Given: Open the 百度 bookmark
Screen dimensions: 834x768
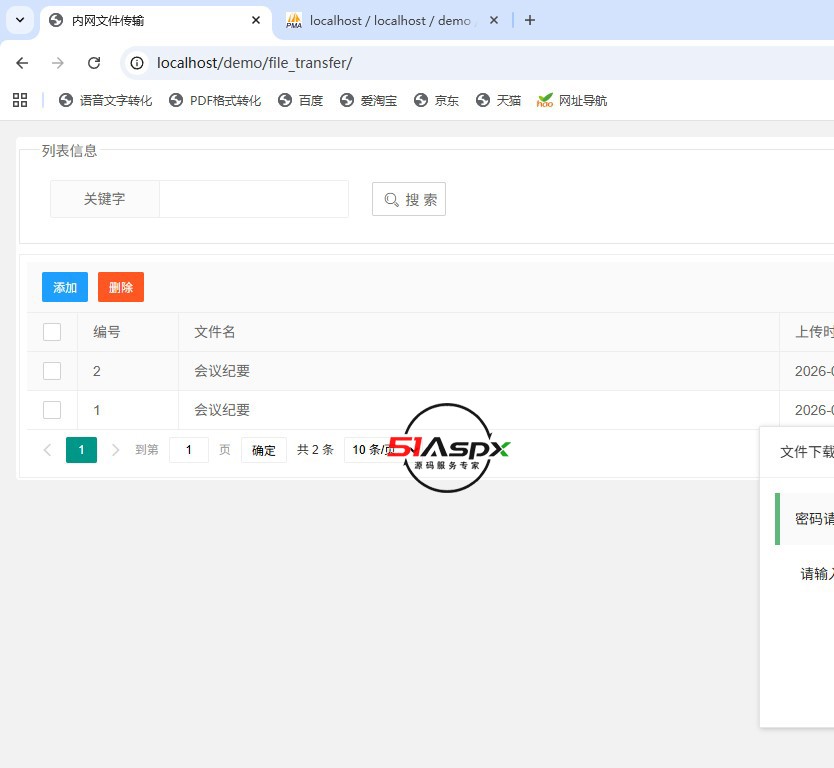Looking at the screenshot, I should 300,100.
